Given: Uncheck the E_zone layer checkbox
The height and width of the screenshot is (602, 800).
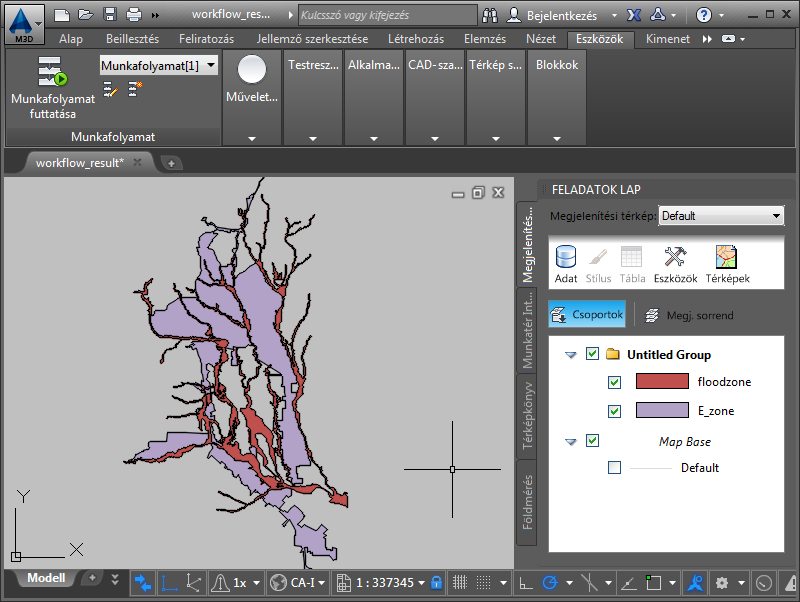Looking at the screenshot, I should pyautogui.click(x=615, y=411).
